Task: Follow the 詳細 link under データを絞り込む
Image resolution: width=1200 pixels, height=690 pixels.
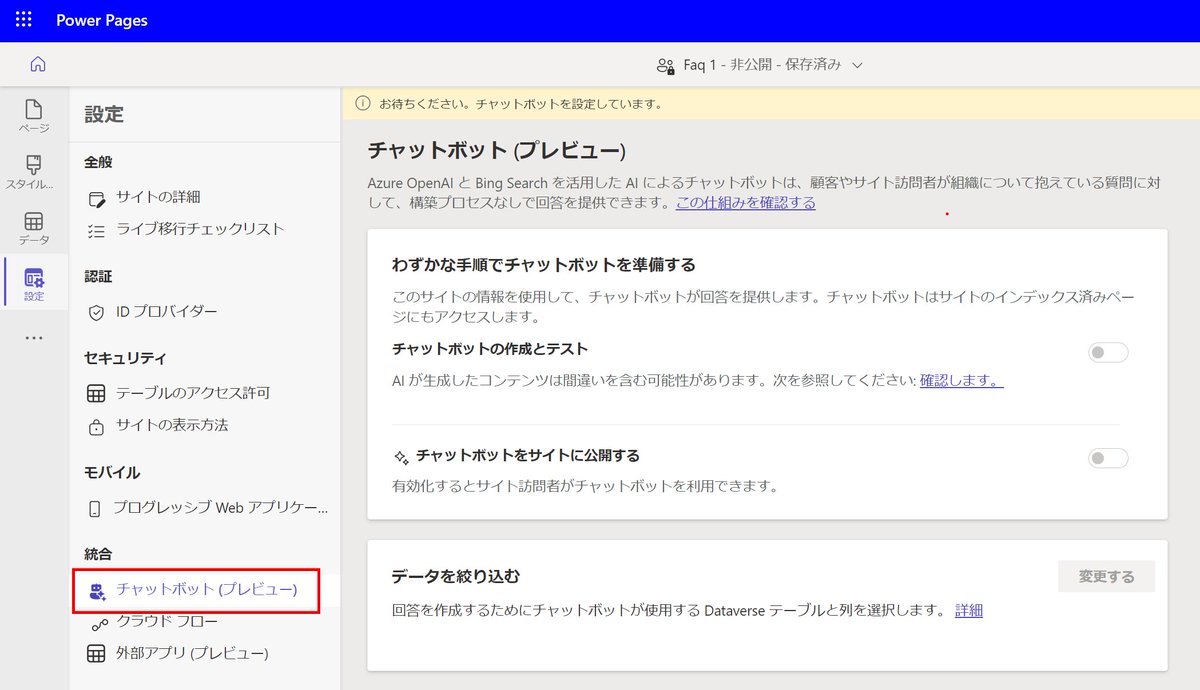Action: point(969,610)
